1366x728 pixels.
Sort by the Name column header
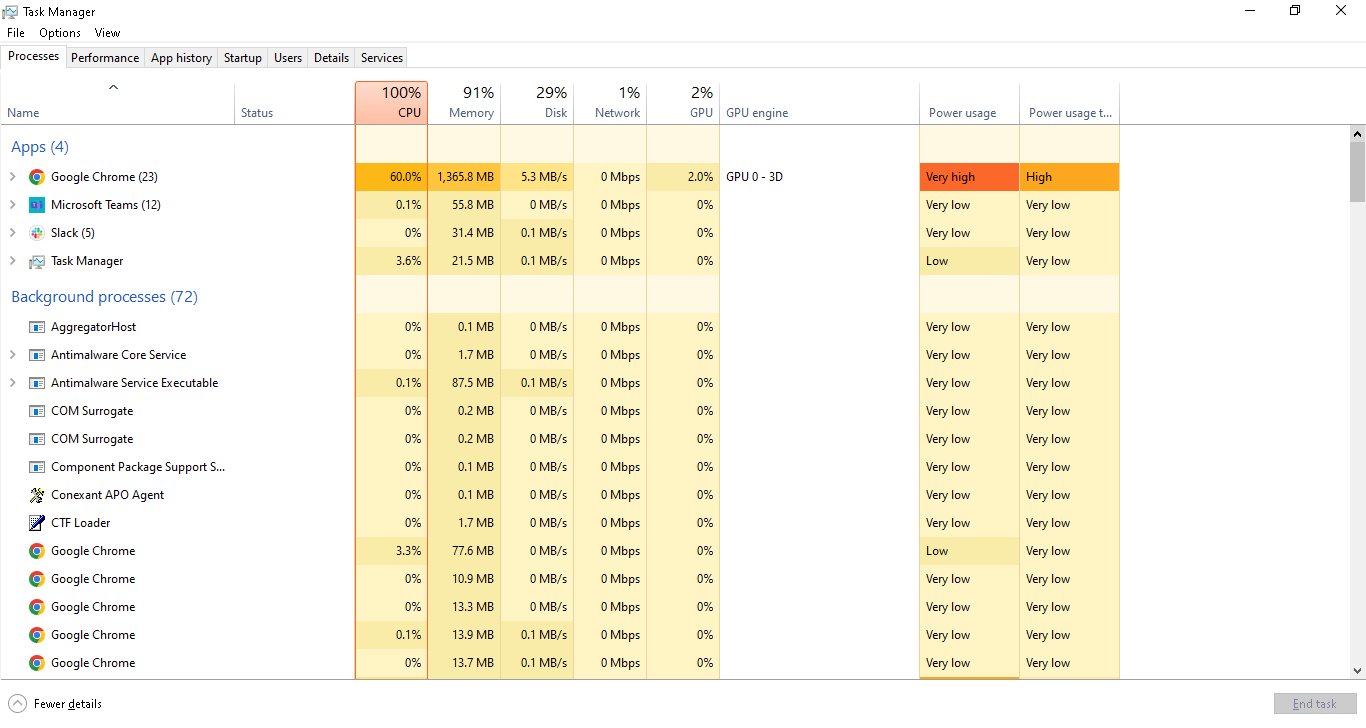point(118,103)
